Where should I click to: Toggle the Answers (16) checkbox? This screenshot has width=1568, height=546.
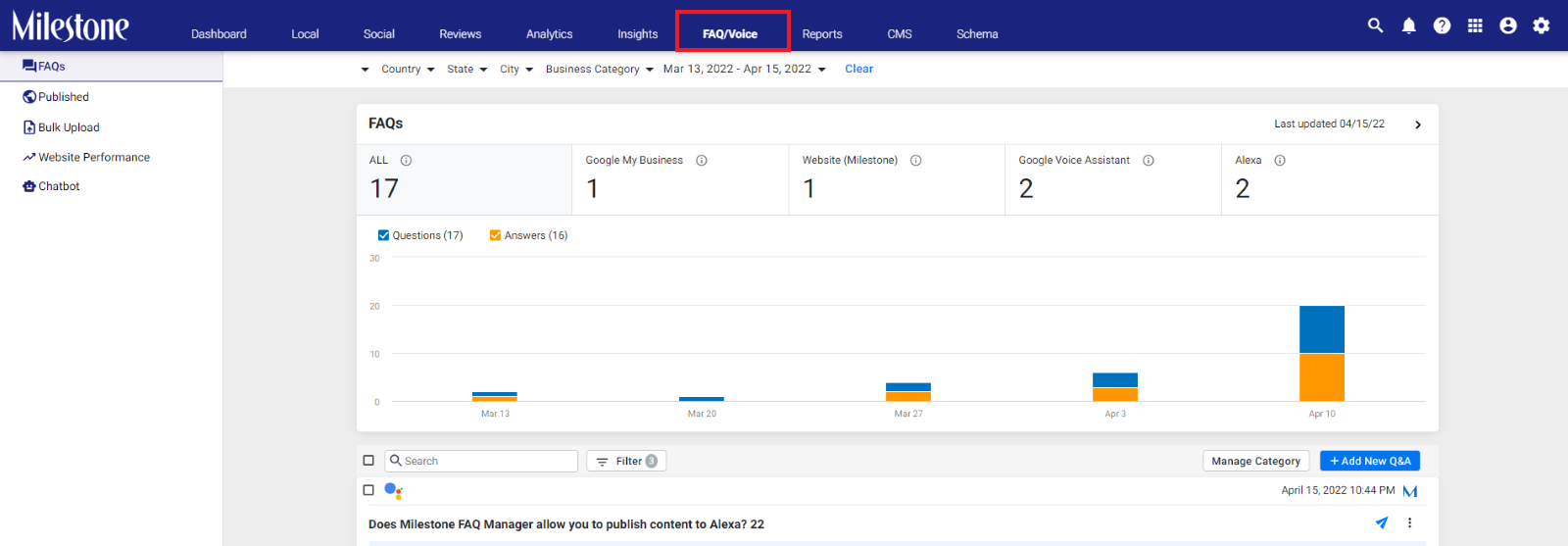click(495, 235)
